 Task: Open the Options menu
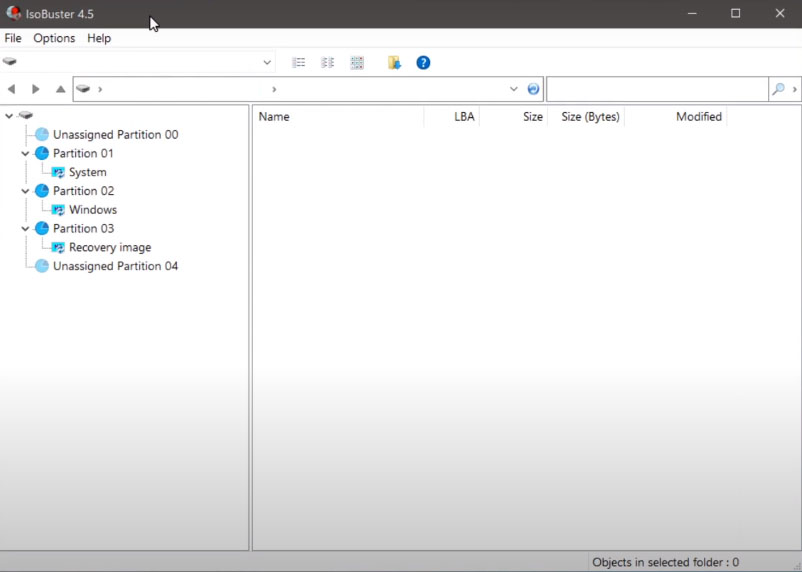point(54,38)
